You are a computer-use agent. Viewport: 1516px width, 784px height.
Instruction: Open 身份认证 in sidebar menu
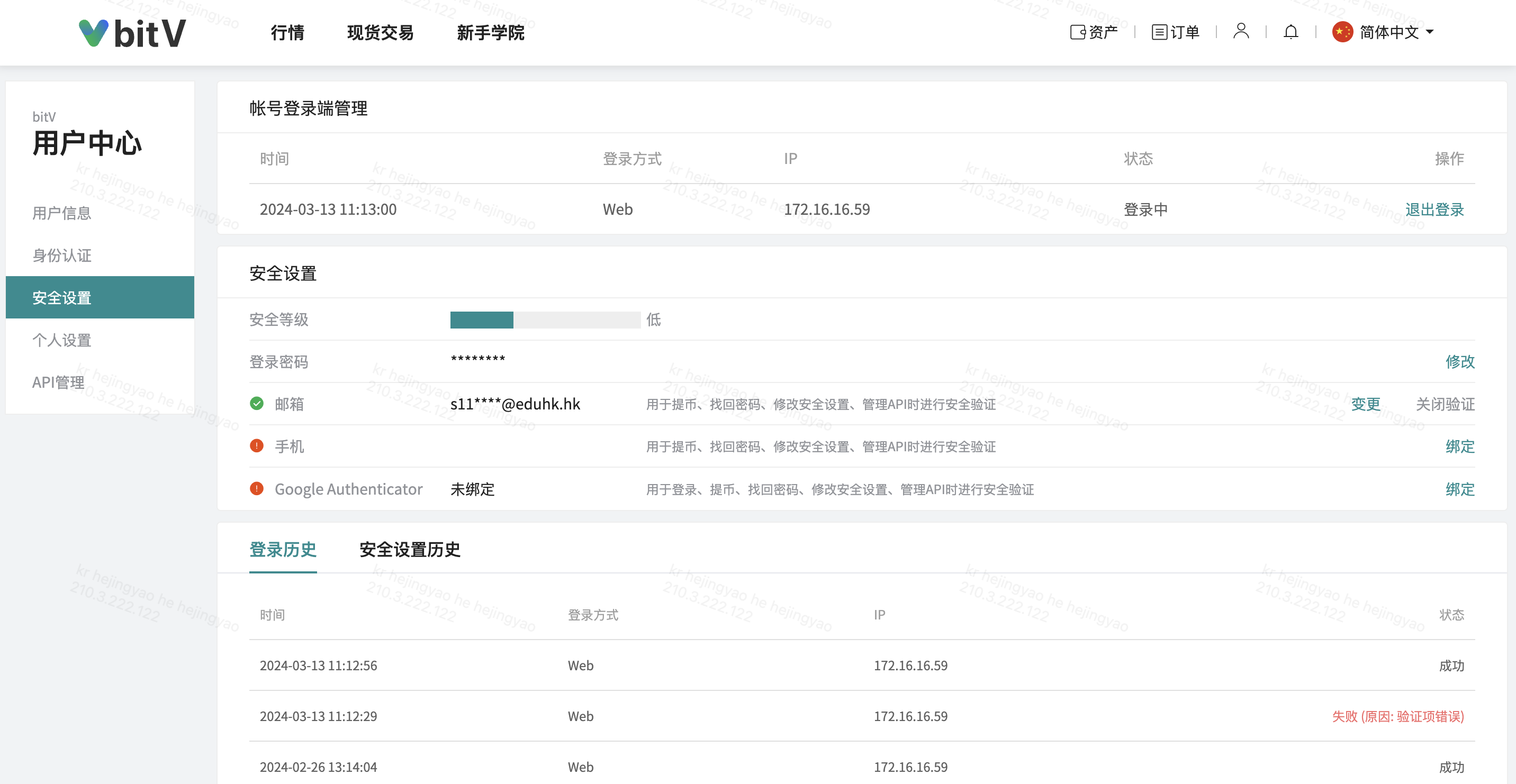point(62,256)
